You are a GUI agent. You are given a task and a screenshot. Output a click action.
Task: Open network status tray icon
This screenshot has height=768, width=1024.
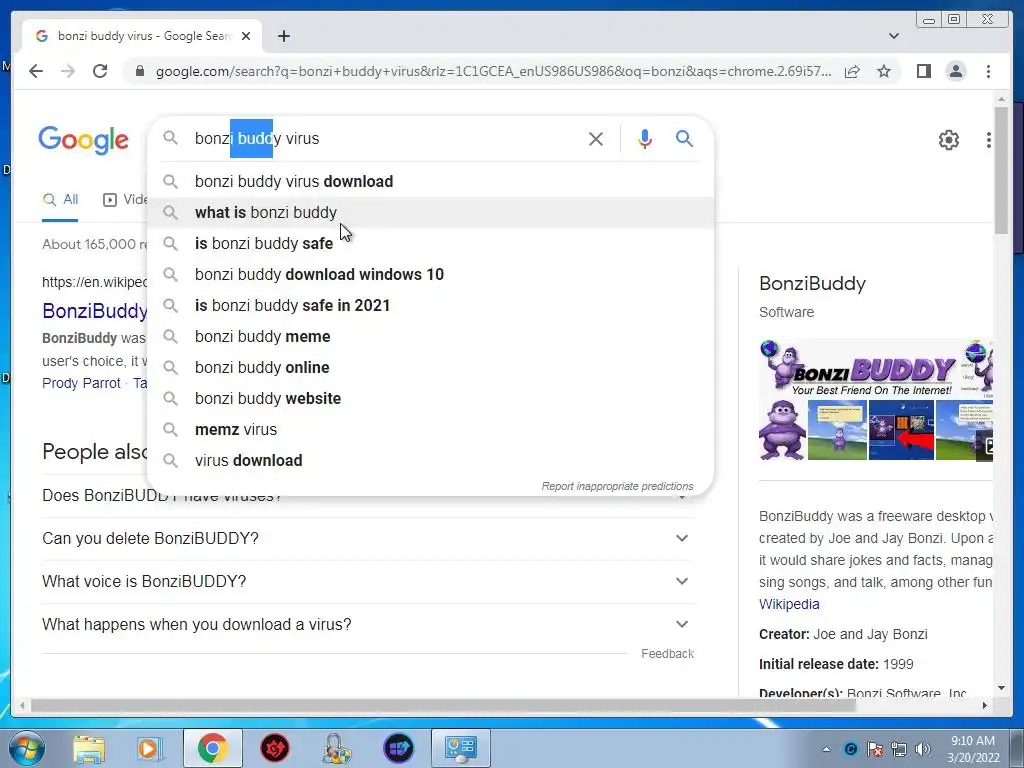(x=899, y=749)
